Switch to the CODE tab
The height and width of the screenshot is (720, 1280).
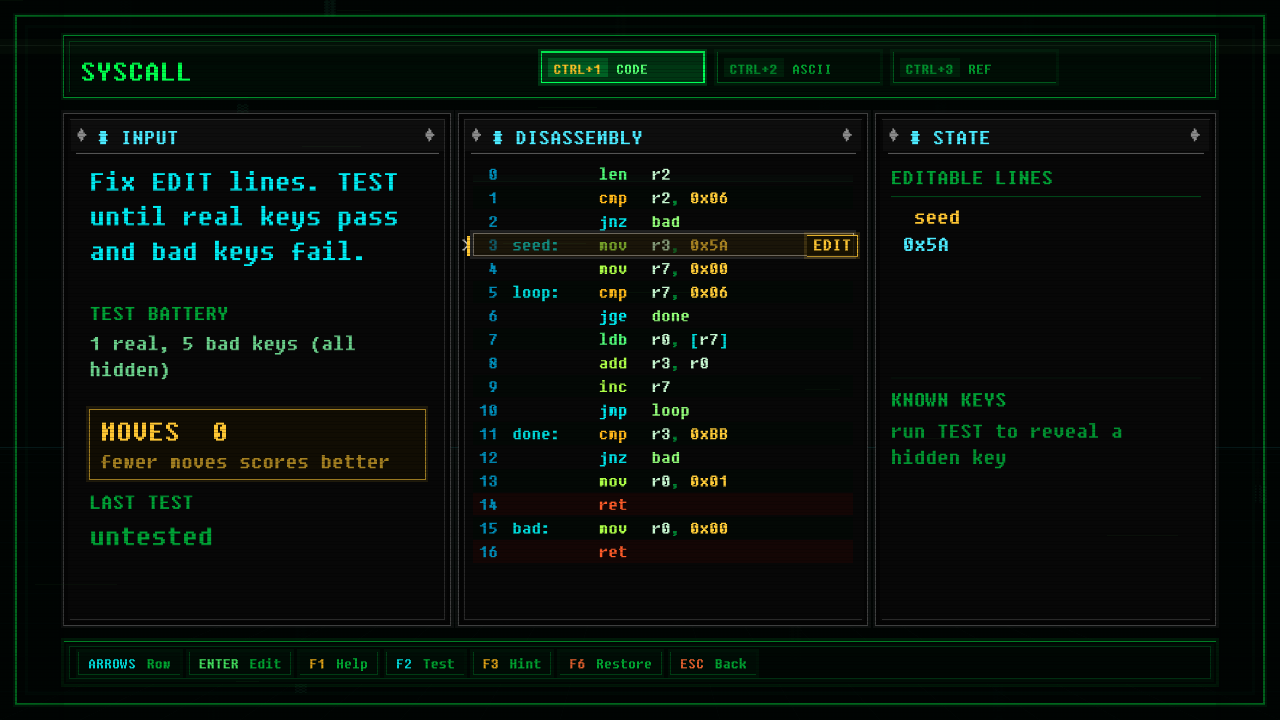click(622, 68)
